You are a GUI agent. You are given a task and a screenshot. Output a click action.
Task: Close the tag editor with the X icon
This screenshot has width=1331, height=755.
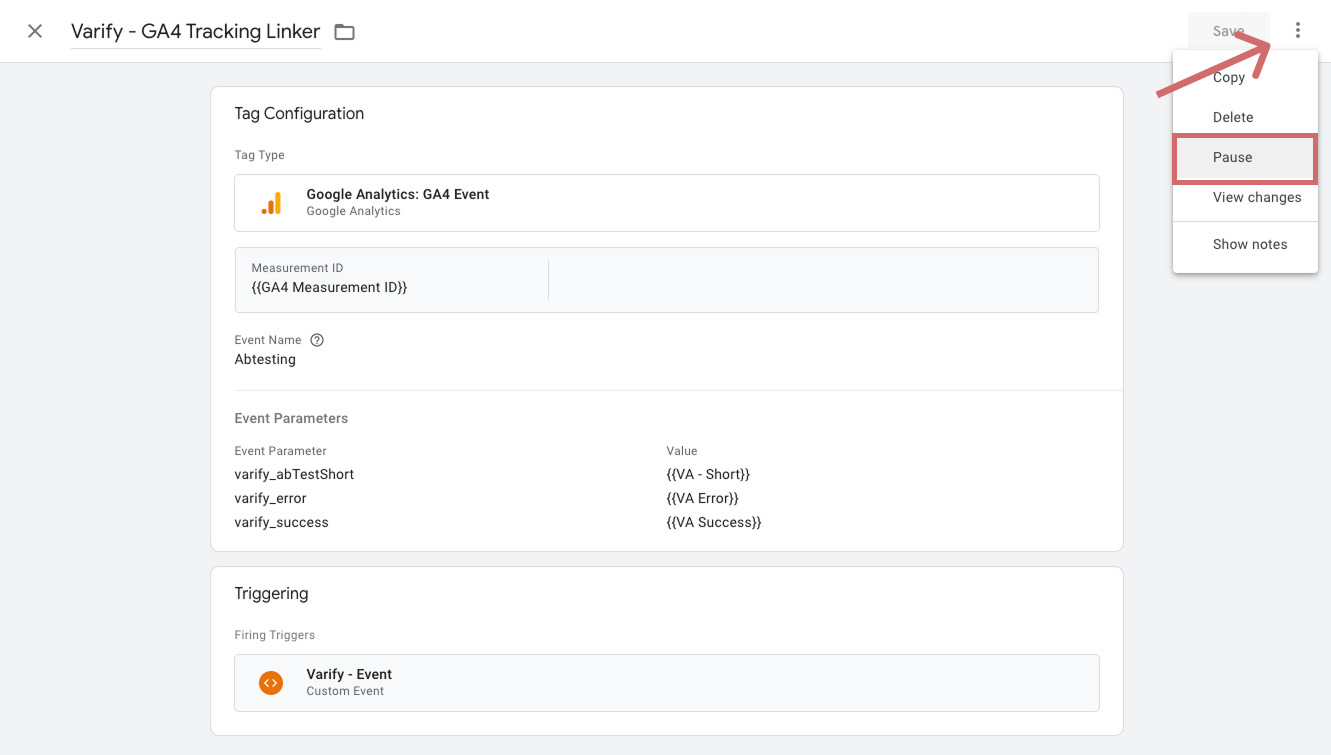click(35, 31)
